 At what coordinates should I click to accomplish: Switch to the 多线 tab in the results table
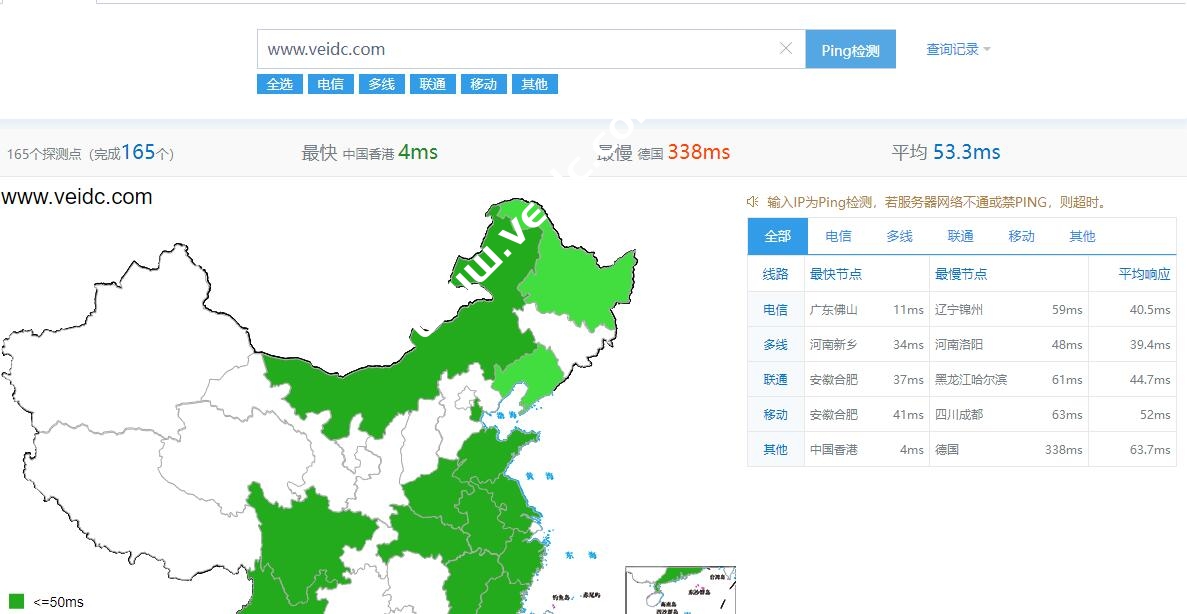[899, 236]
